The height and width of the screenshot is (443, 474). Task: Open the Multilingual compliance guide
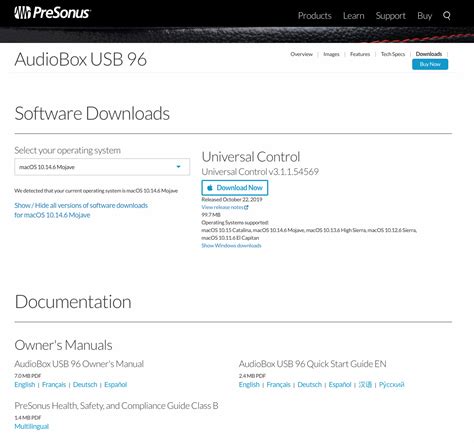click(x=32, y=426)
